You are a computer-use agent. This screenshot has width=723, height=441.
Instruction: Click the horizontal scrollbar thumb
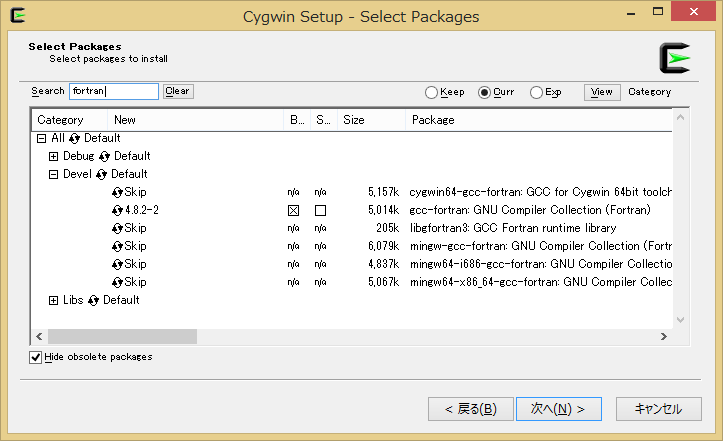pyautogui.click(x=122, y=336)
